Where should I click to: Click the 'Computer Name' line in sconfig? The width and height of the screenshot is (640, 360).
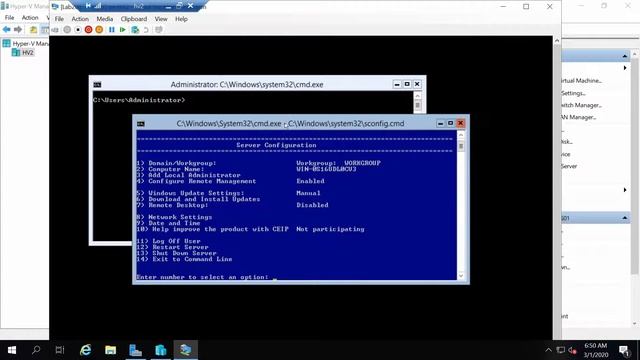coord(247,169)
